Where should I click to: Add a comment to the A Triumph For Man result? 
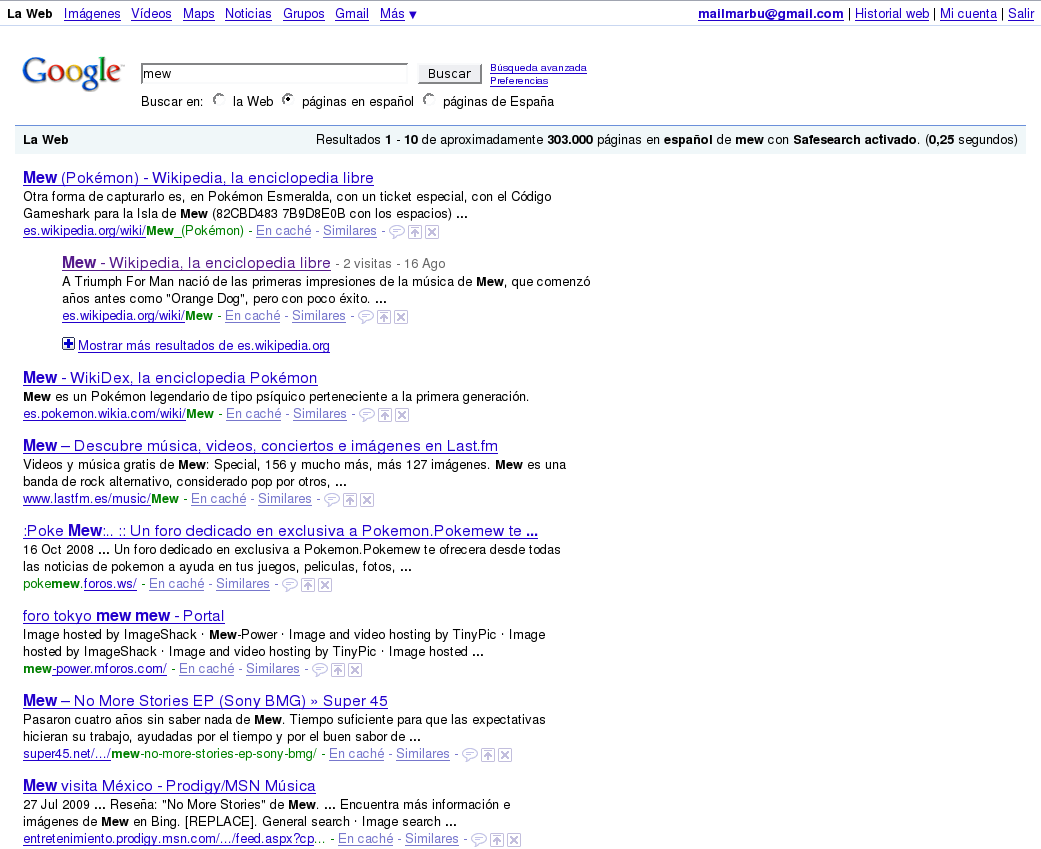[366, 317]
